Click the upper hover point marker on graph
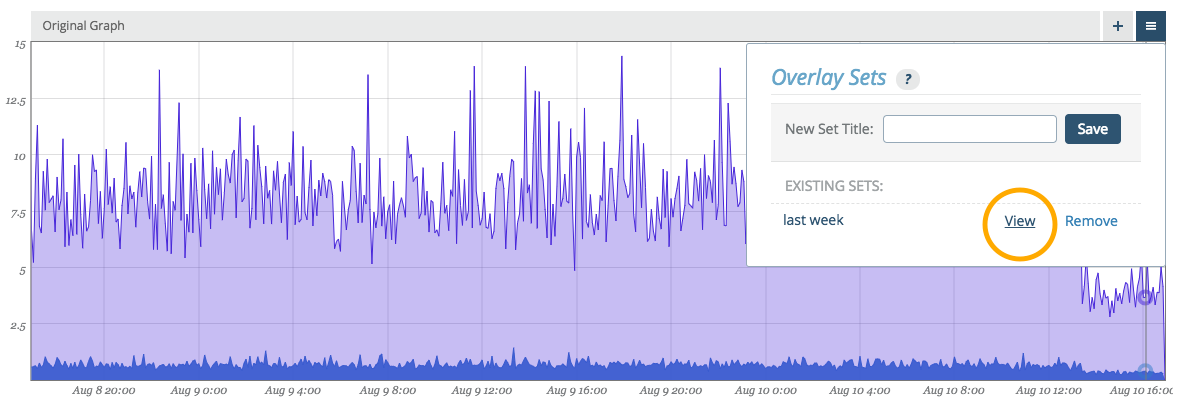 [1145, 297]
